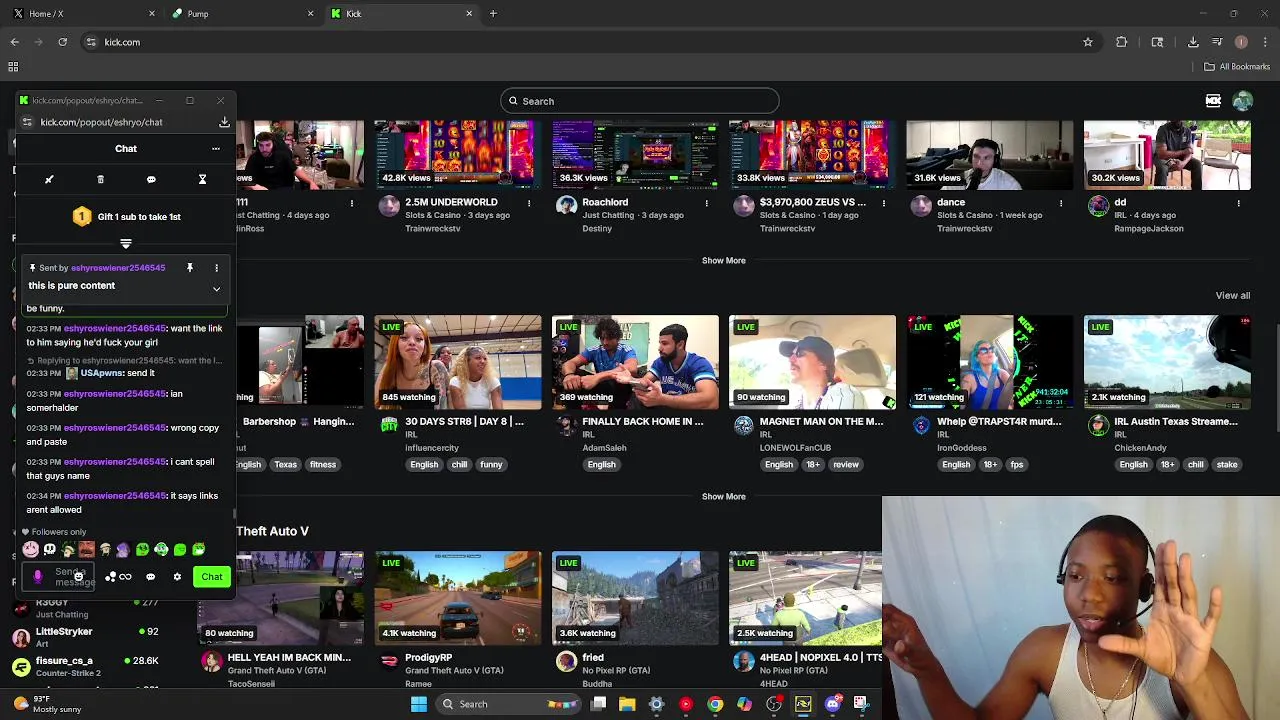Click the View all link

coord(1232,295)
